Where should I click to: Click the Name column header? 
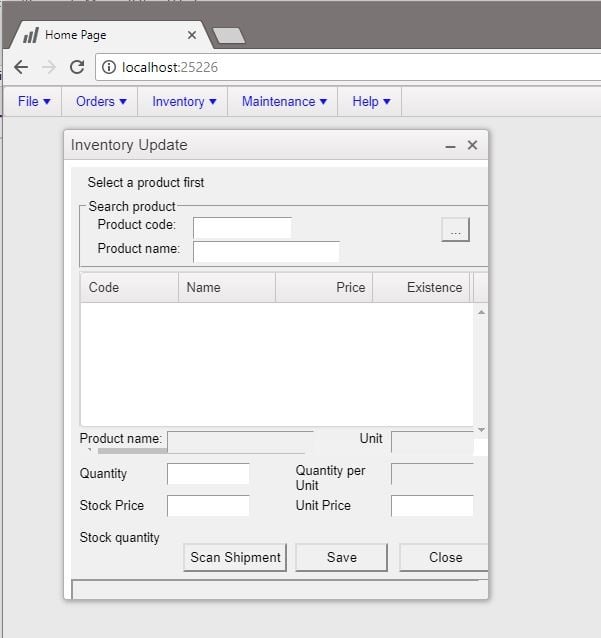click(227, 288)
